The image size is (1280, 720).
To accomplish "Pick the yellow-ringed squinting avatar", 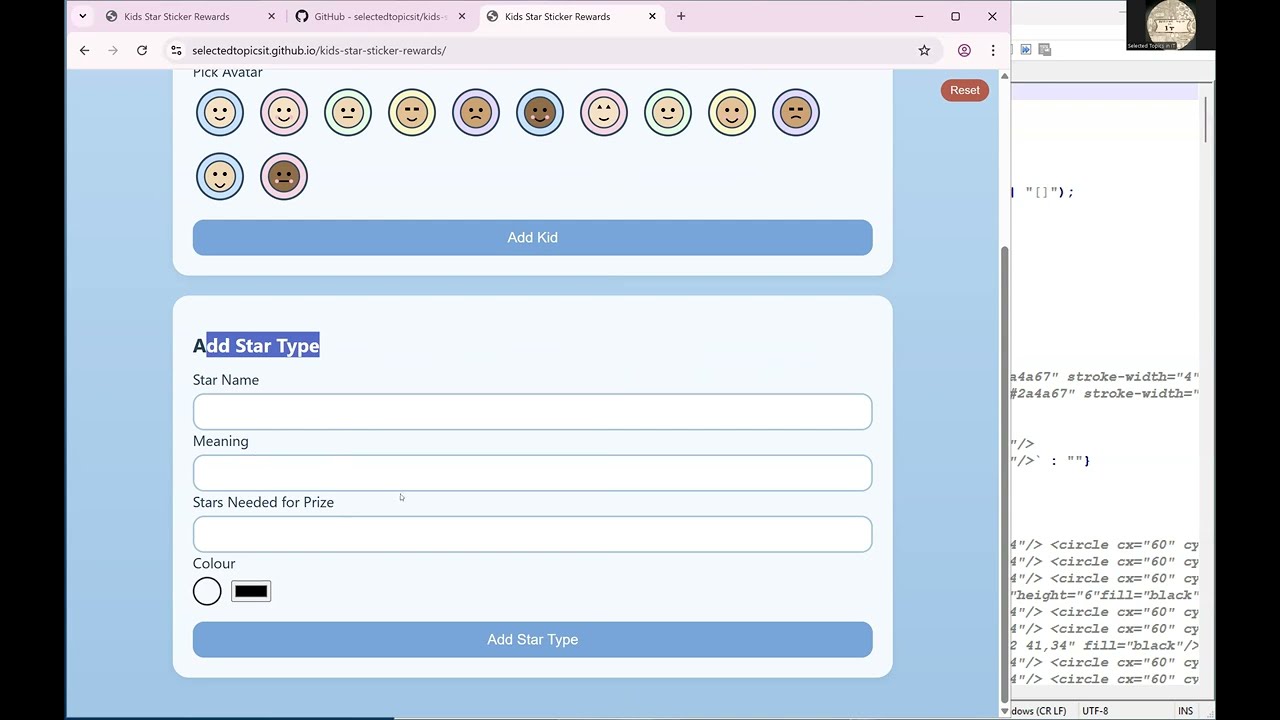I will 412,113.
